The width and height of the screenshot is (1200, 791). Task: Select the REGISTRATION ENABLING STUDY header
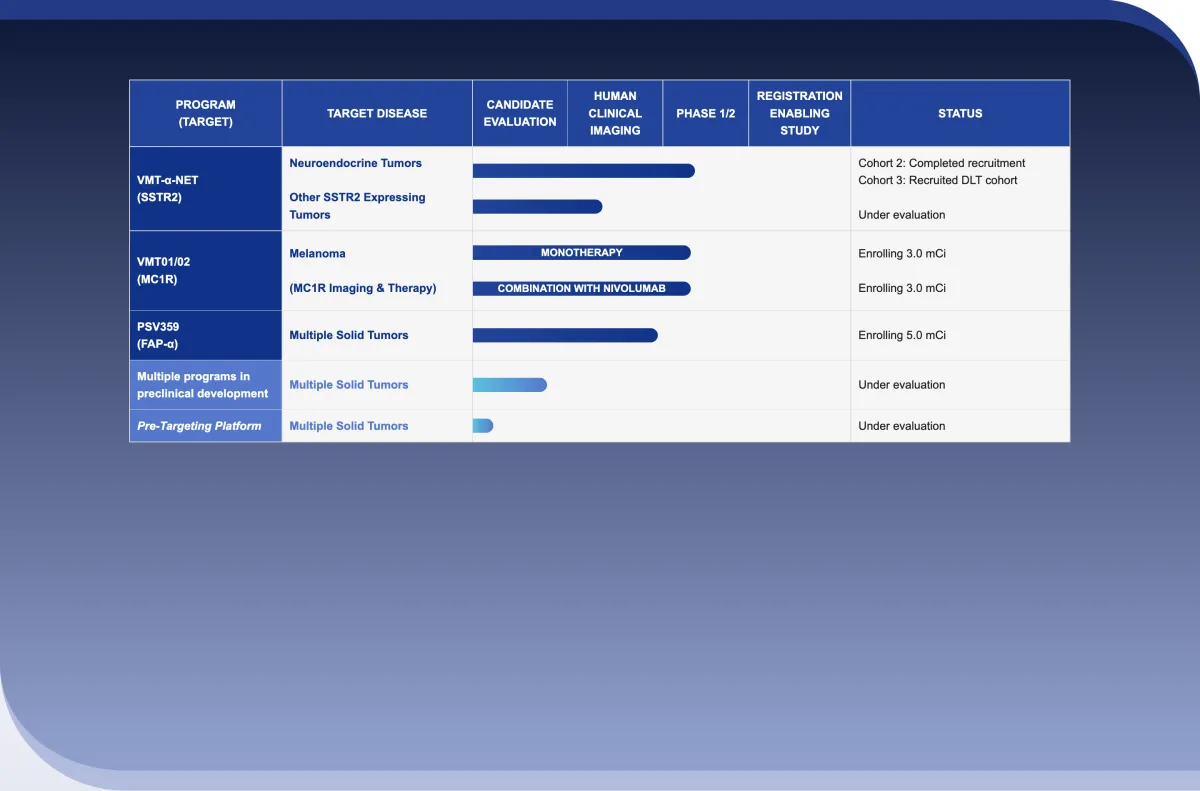point(799,113)
